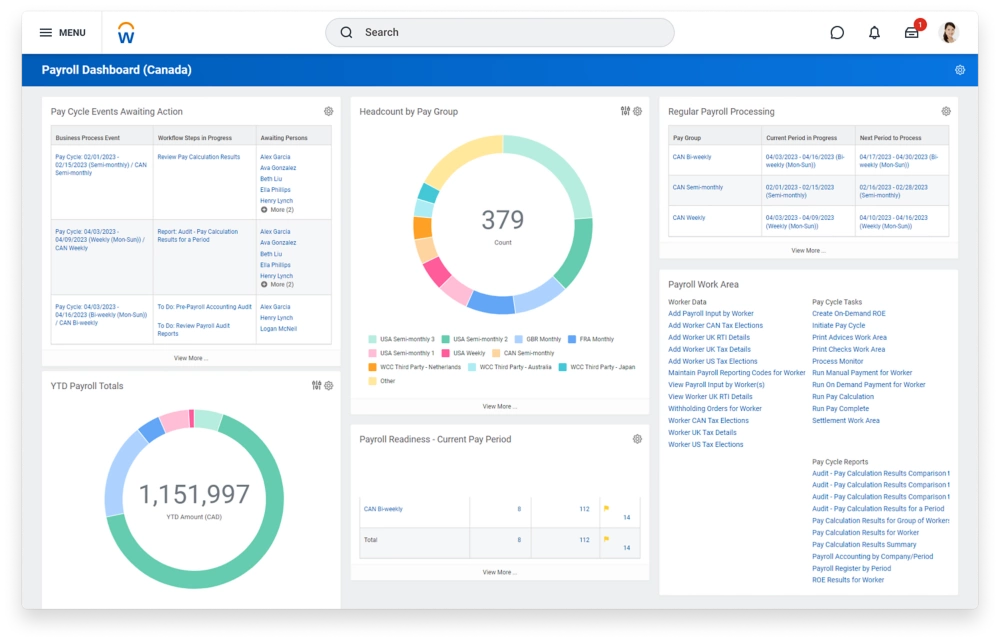The height and width of the screenshot is (642, 1000).
Task: Open Add Payroll Input by Worker link
Action: click(x=711, y=314)
